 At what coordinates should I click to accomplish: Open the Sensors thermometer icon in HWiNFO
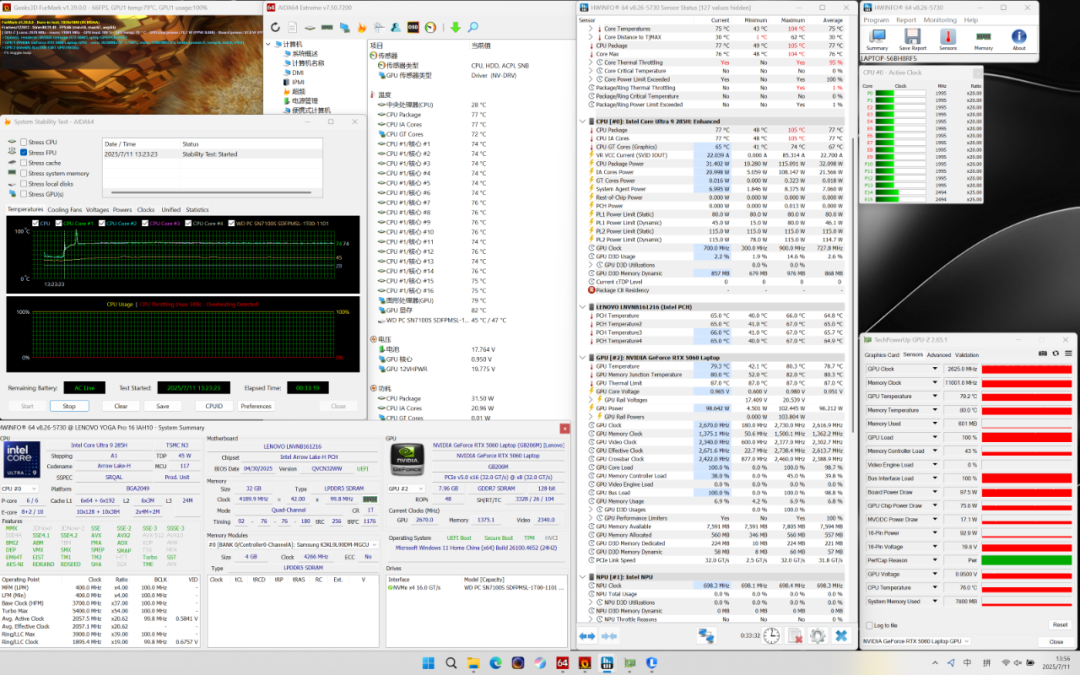[948, 39]
